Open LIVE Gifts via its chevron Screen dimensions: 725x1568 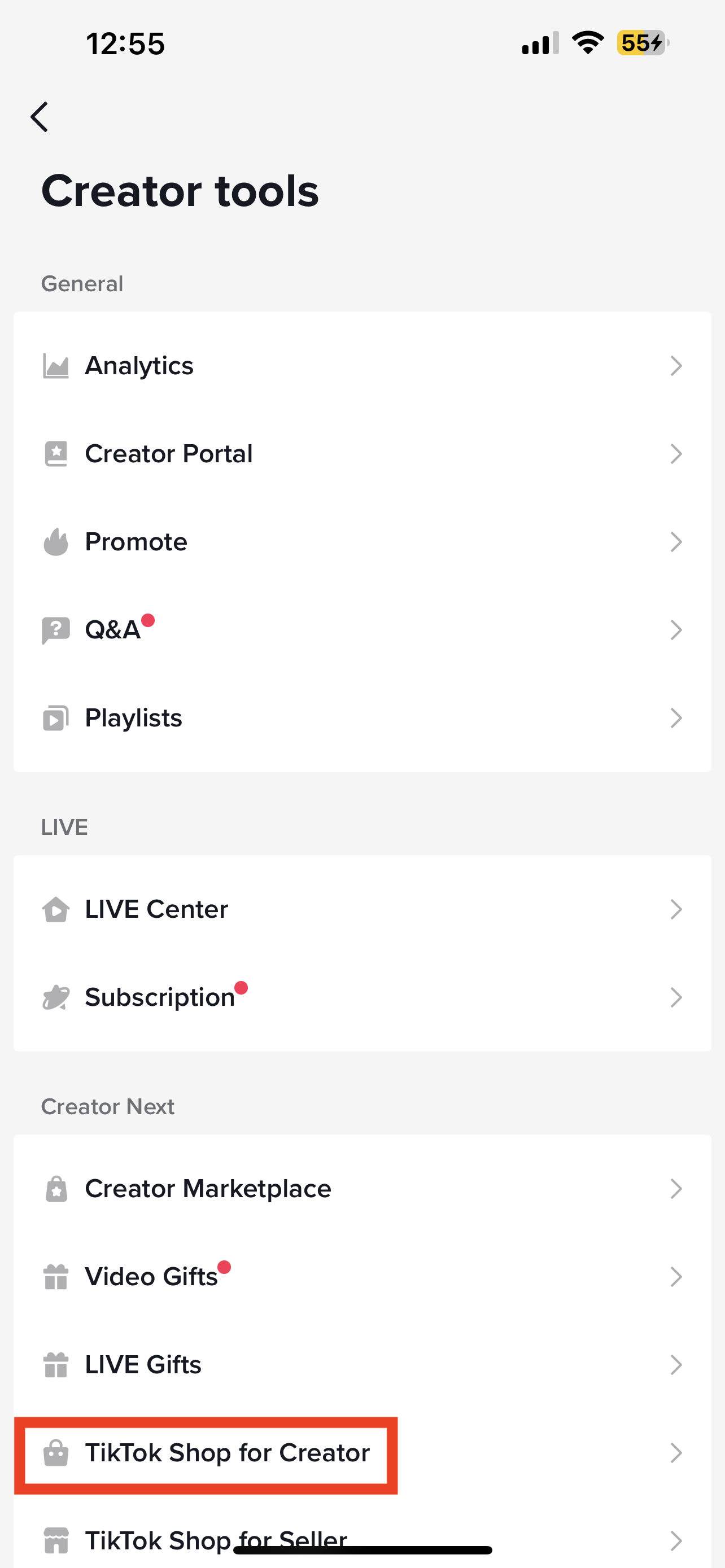tap(676, 1365)
